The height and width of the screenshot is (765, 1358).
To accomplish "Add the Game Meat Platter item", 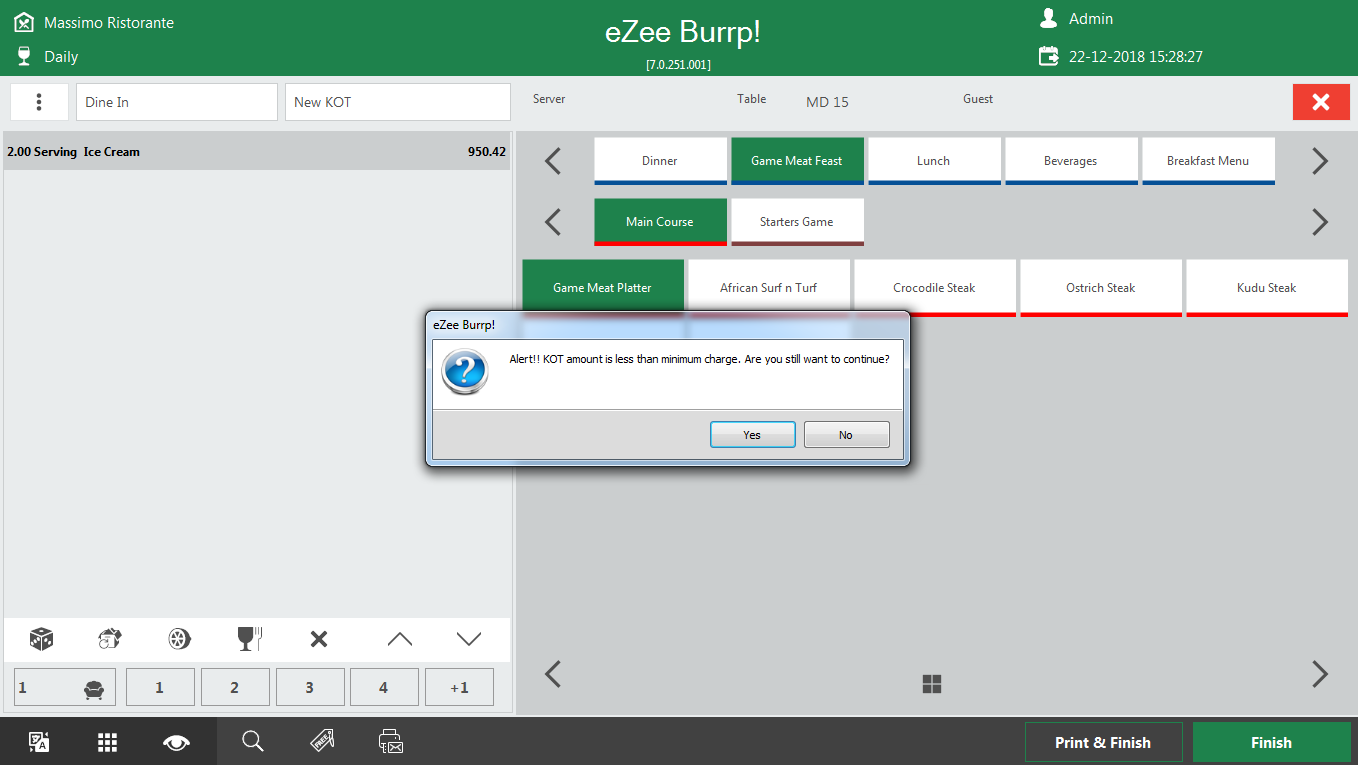I will 603,288.
